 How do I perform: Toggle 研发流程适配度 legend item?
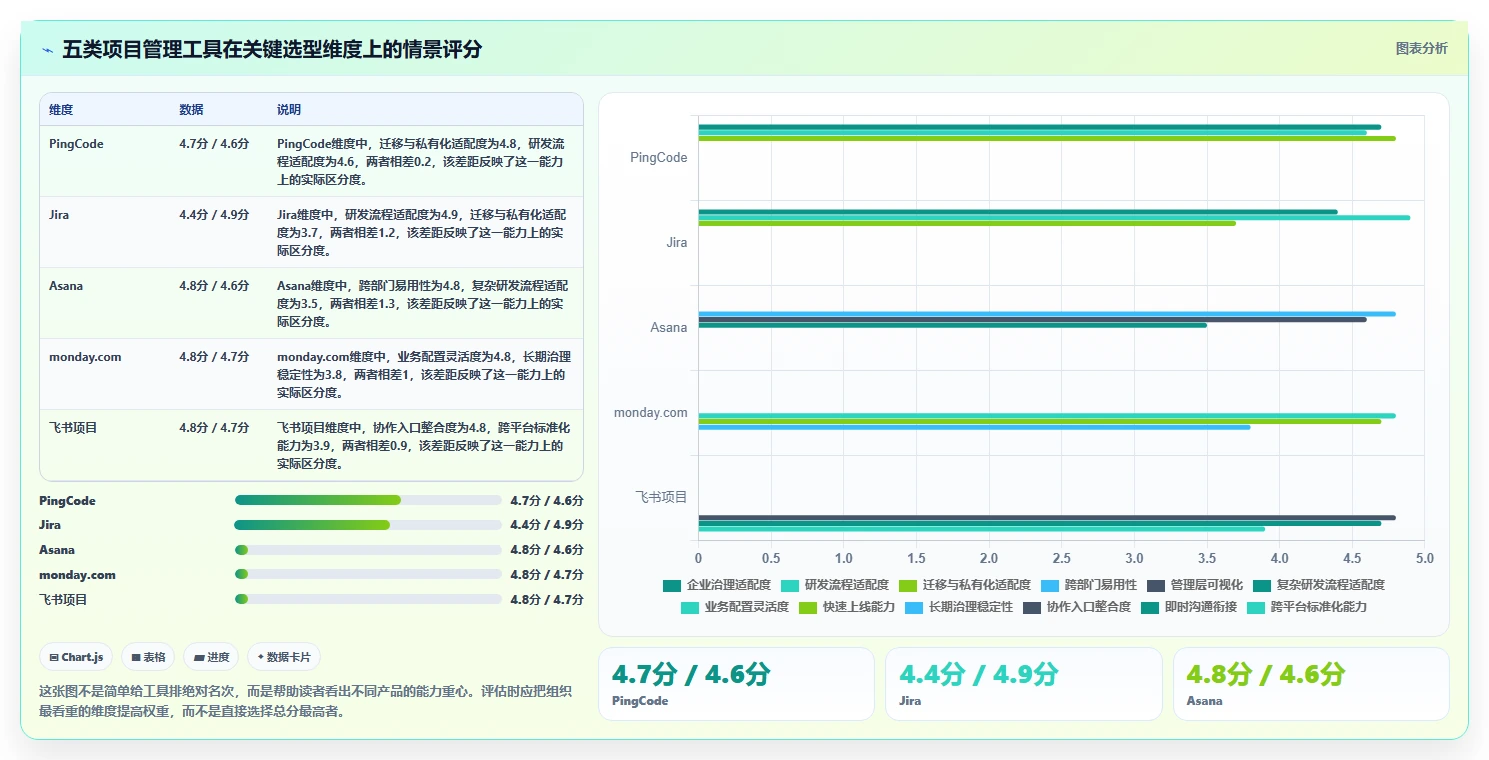coord(835,585)
